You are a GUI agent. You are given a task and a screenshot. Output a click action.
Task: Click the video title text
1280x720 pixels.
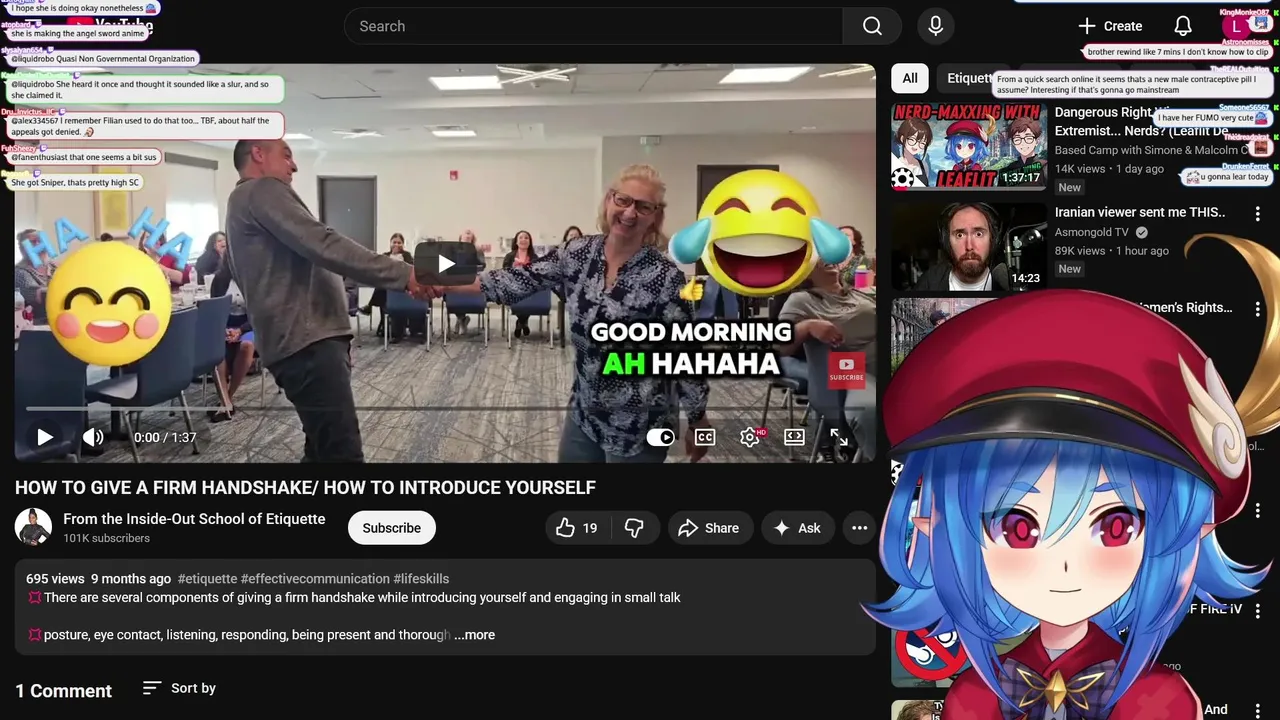[305, 488]
